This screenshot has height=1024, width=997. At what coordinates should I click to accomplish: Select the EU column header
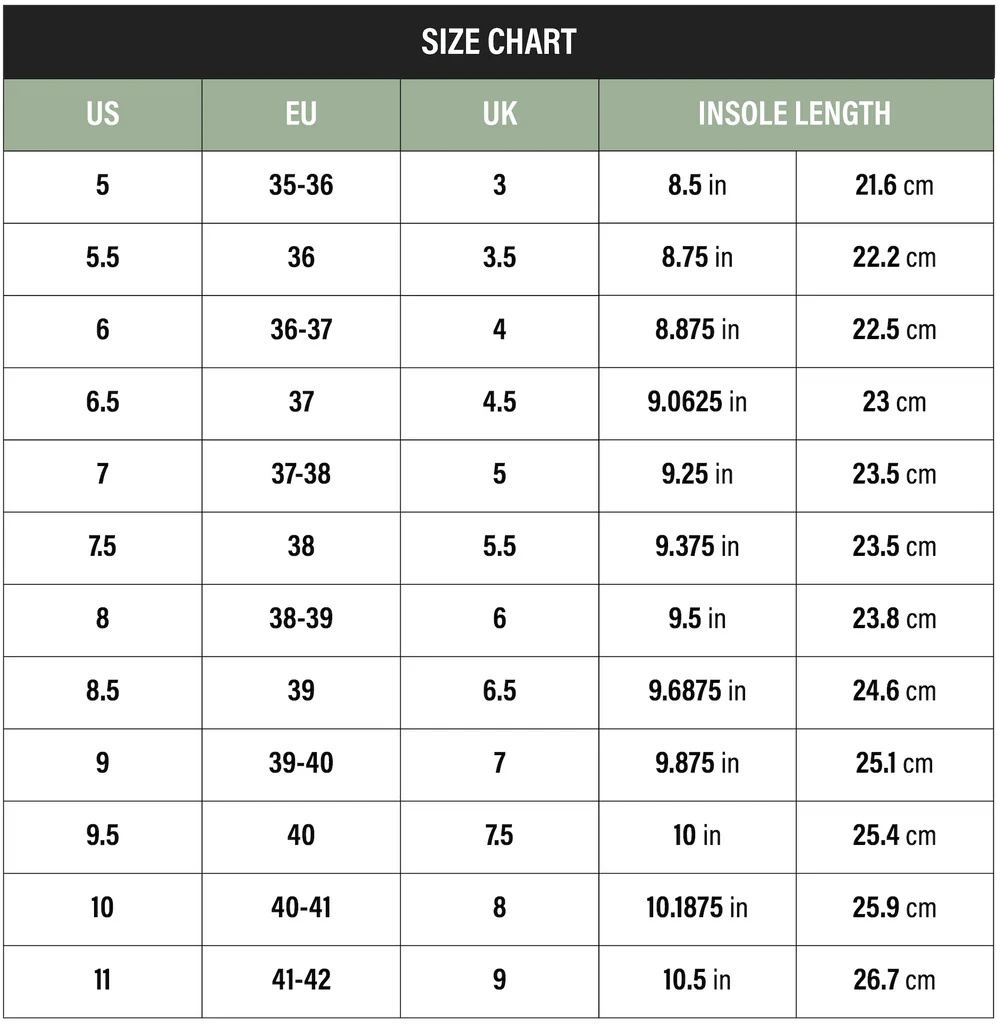[x=301, y=114]
